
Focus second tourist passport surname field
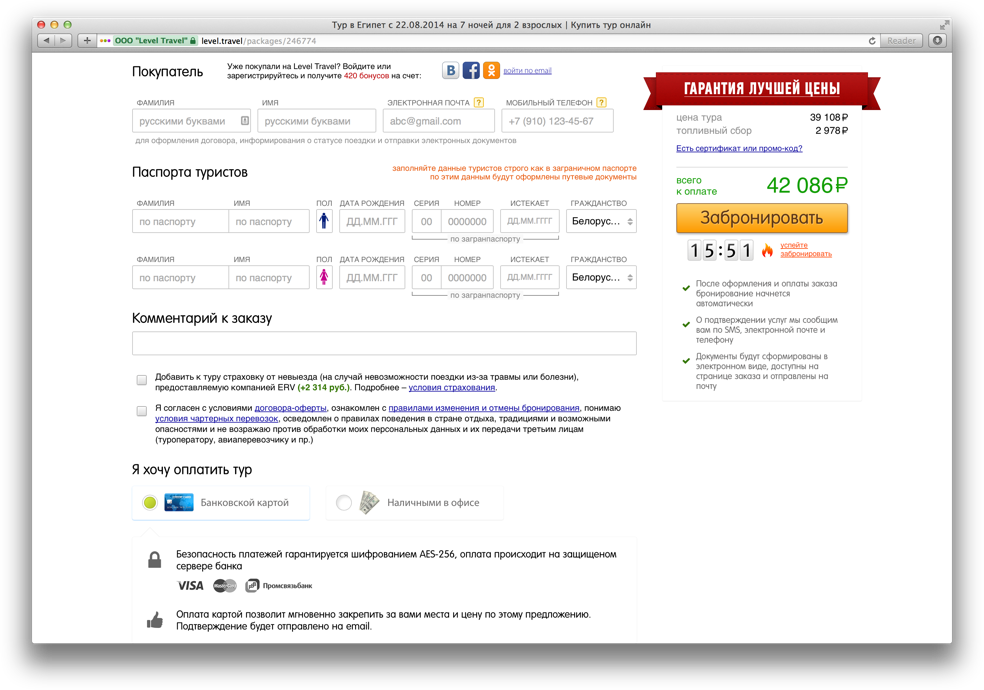coord(180,277)
